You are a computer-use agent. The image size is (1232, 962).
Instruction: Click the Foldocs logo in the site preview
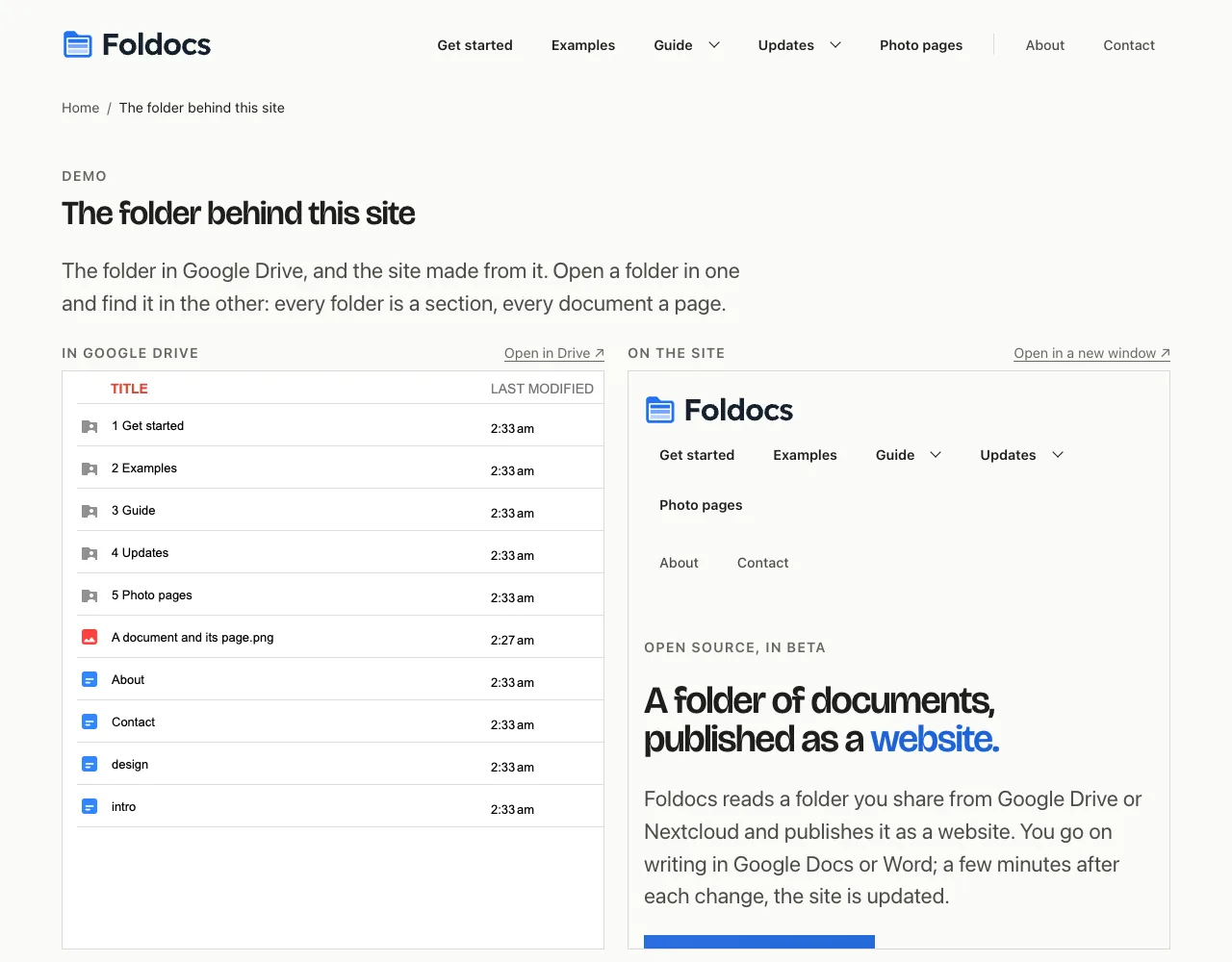pyautogui.click(x=719, y=410)
